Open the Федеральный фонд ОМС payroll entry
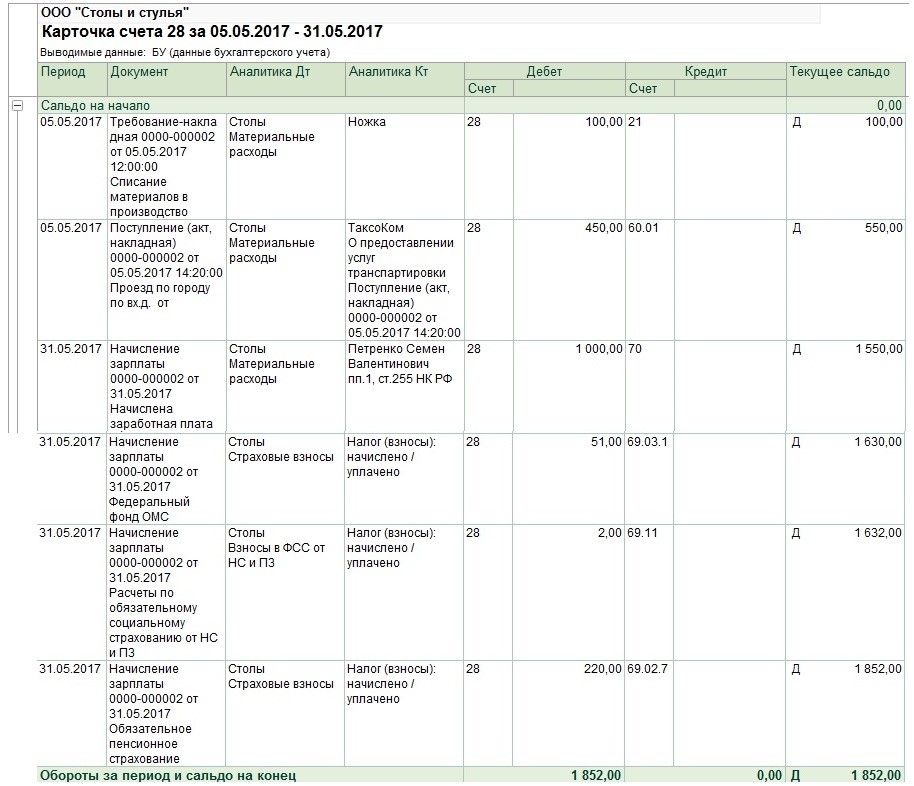Screen dimensions: 914x786 click(x=166, y=479)
